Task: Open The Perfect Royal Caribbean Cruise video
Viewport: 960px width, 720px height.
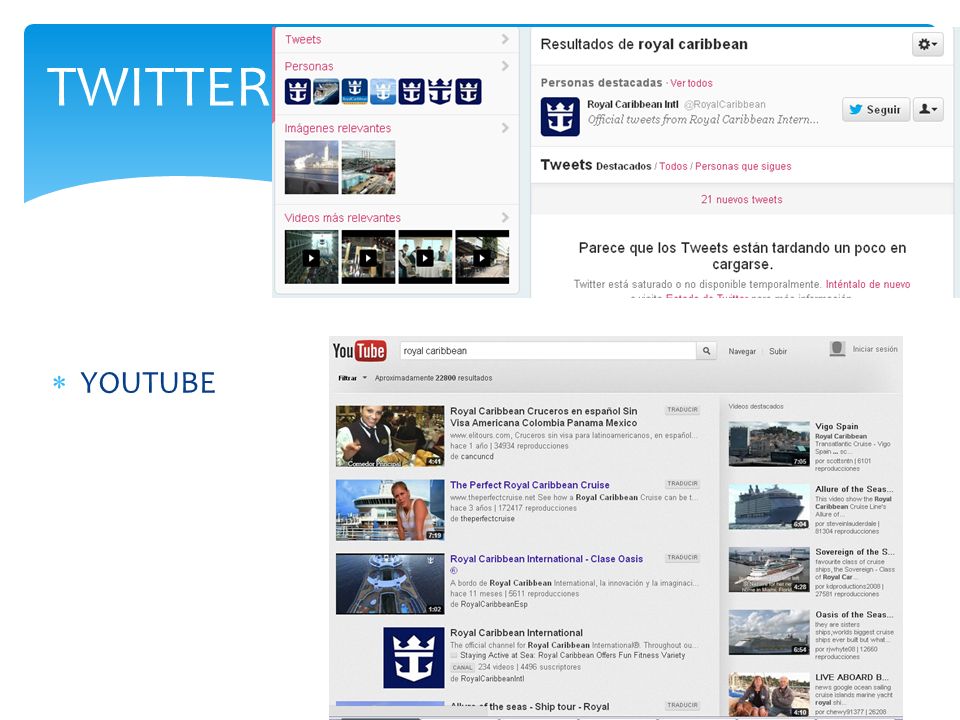Action: [x=530, y=485]
